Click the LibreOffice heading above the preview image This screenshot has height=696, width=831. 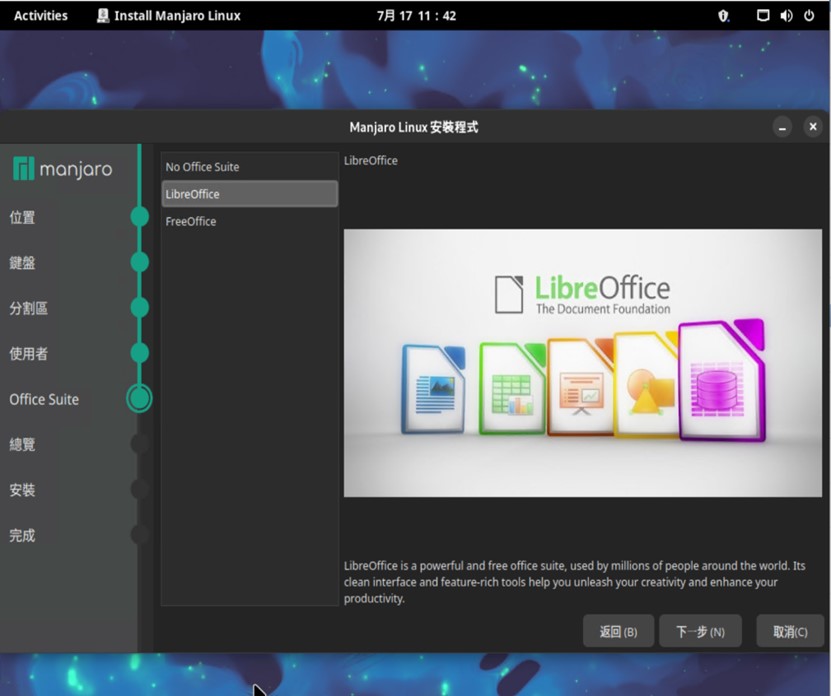pos(370,161)
